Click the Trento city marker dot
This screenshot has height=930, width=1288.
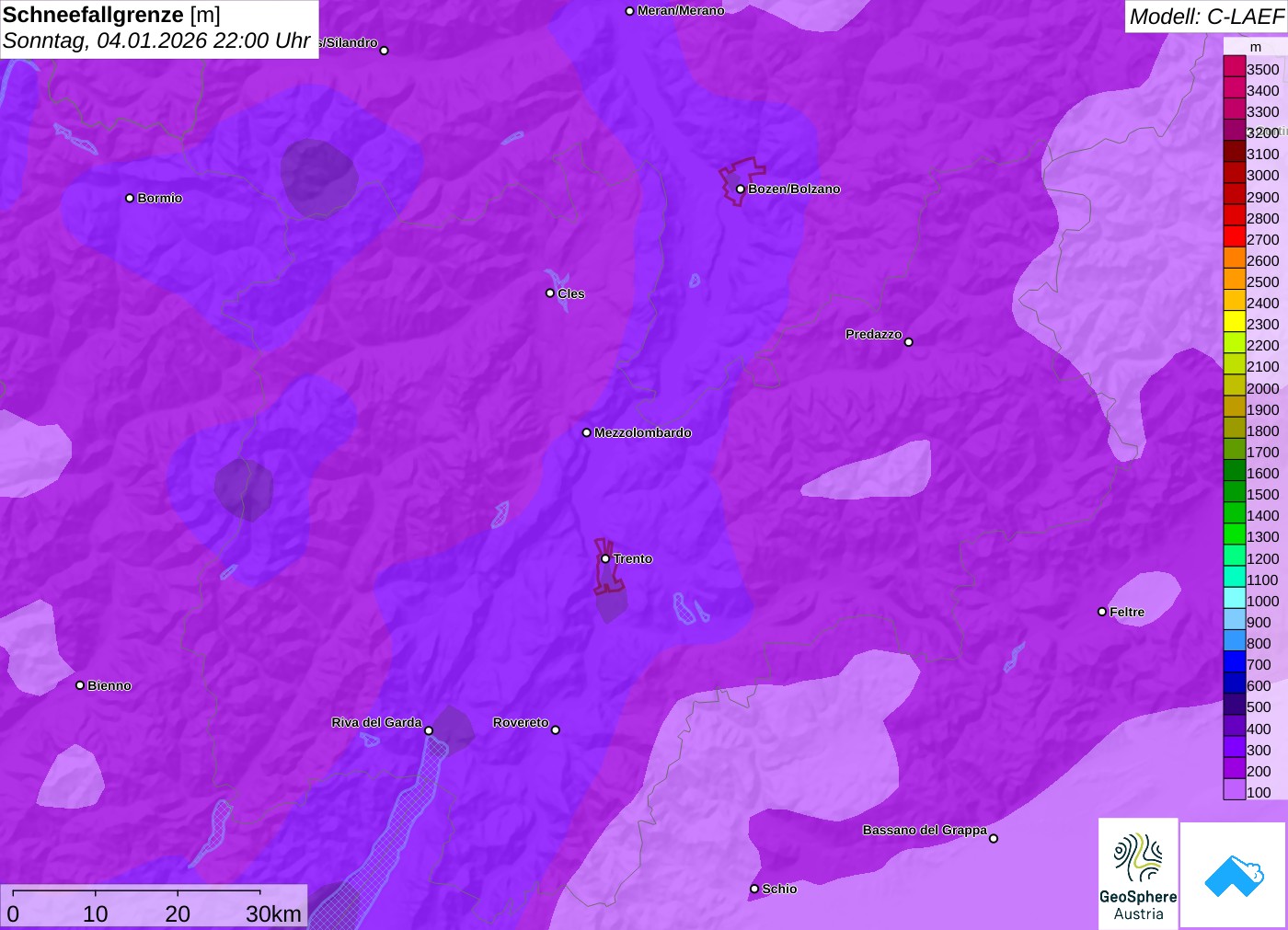pyautogui.click(x=605, y=558)
